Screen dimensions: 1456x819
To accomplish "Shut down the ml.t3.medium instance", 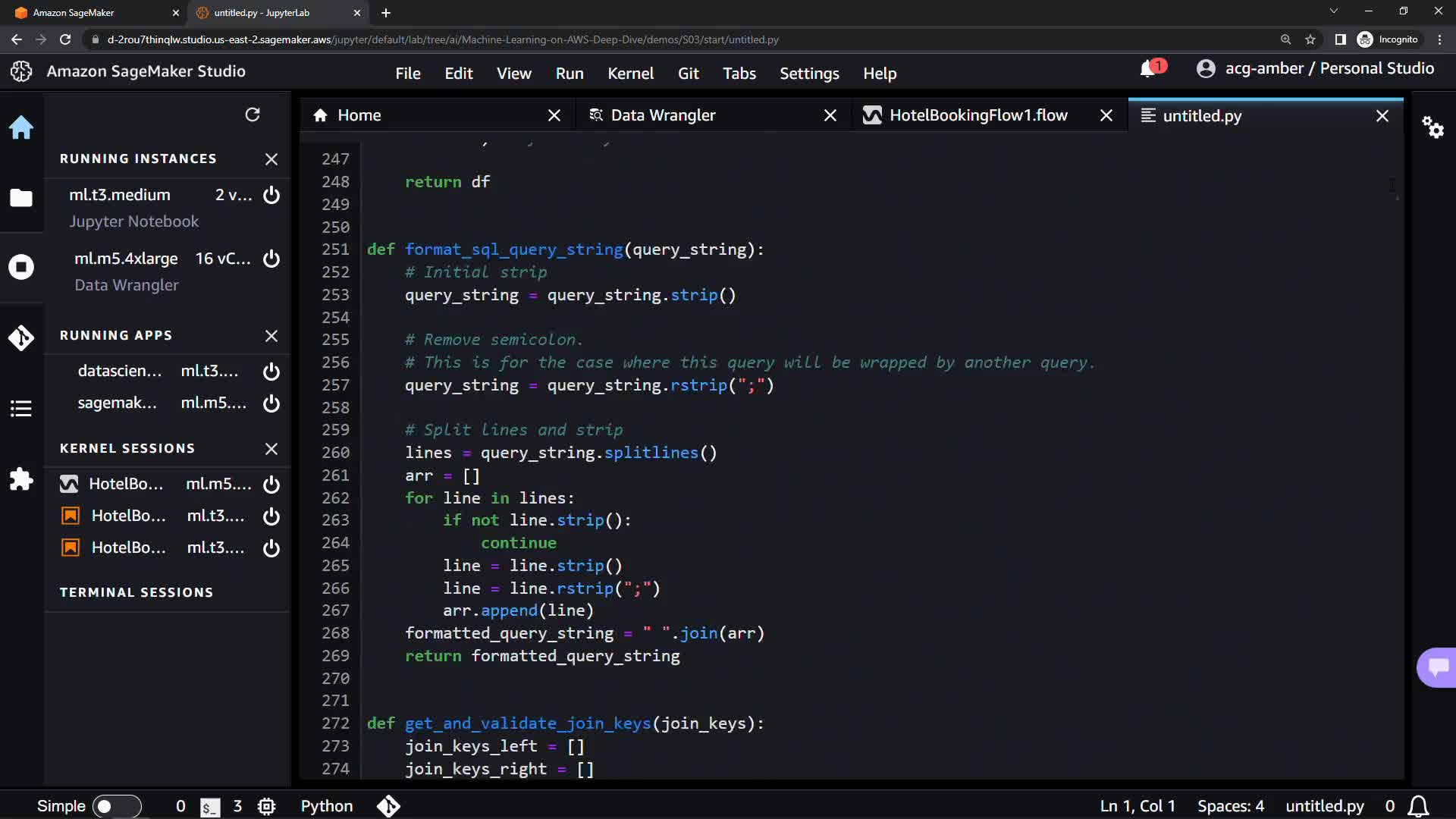I will pyautogui.click(x=271, y=195).
